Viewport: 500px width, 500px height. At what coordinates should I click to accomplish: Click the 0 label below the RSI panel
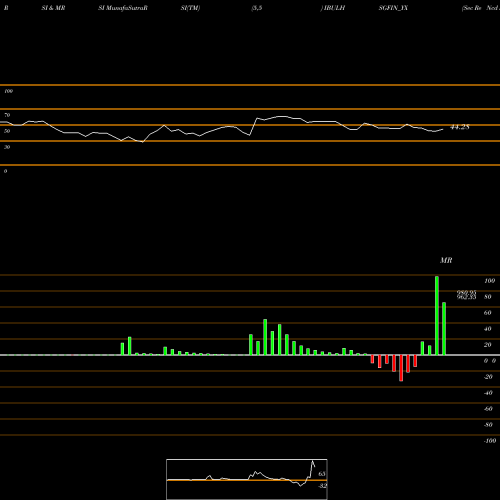[x=5, y=171]
